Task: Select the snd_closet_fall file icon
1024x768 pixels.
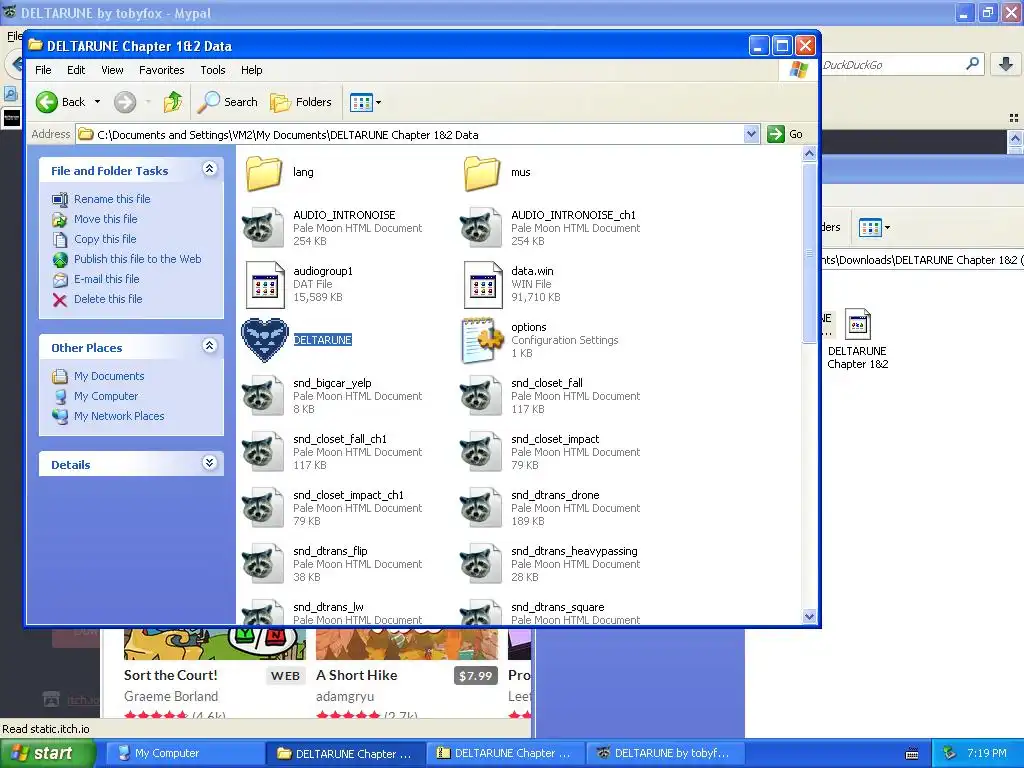Action: pyautogui.click(x=481, y=396)
